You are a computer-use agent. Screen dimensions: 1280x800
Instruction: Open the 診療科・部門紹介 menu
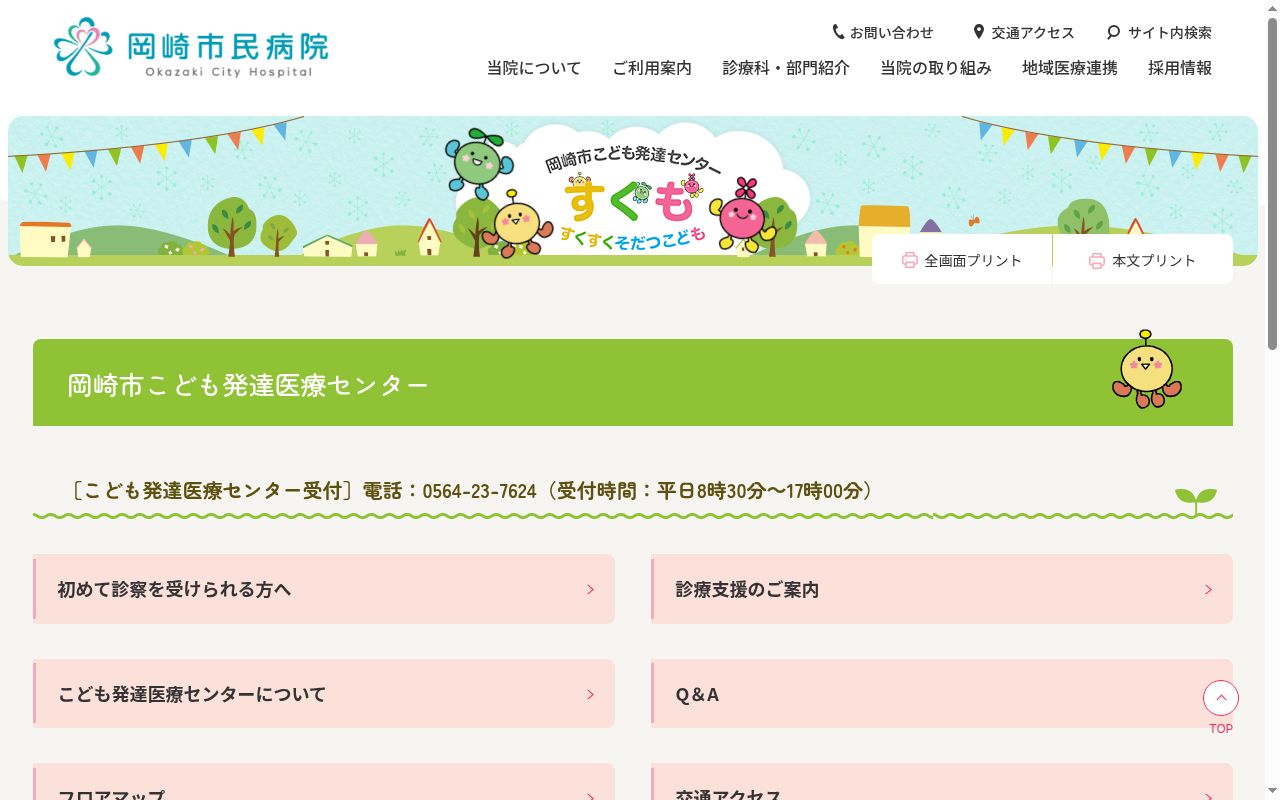tap(786, 68)
